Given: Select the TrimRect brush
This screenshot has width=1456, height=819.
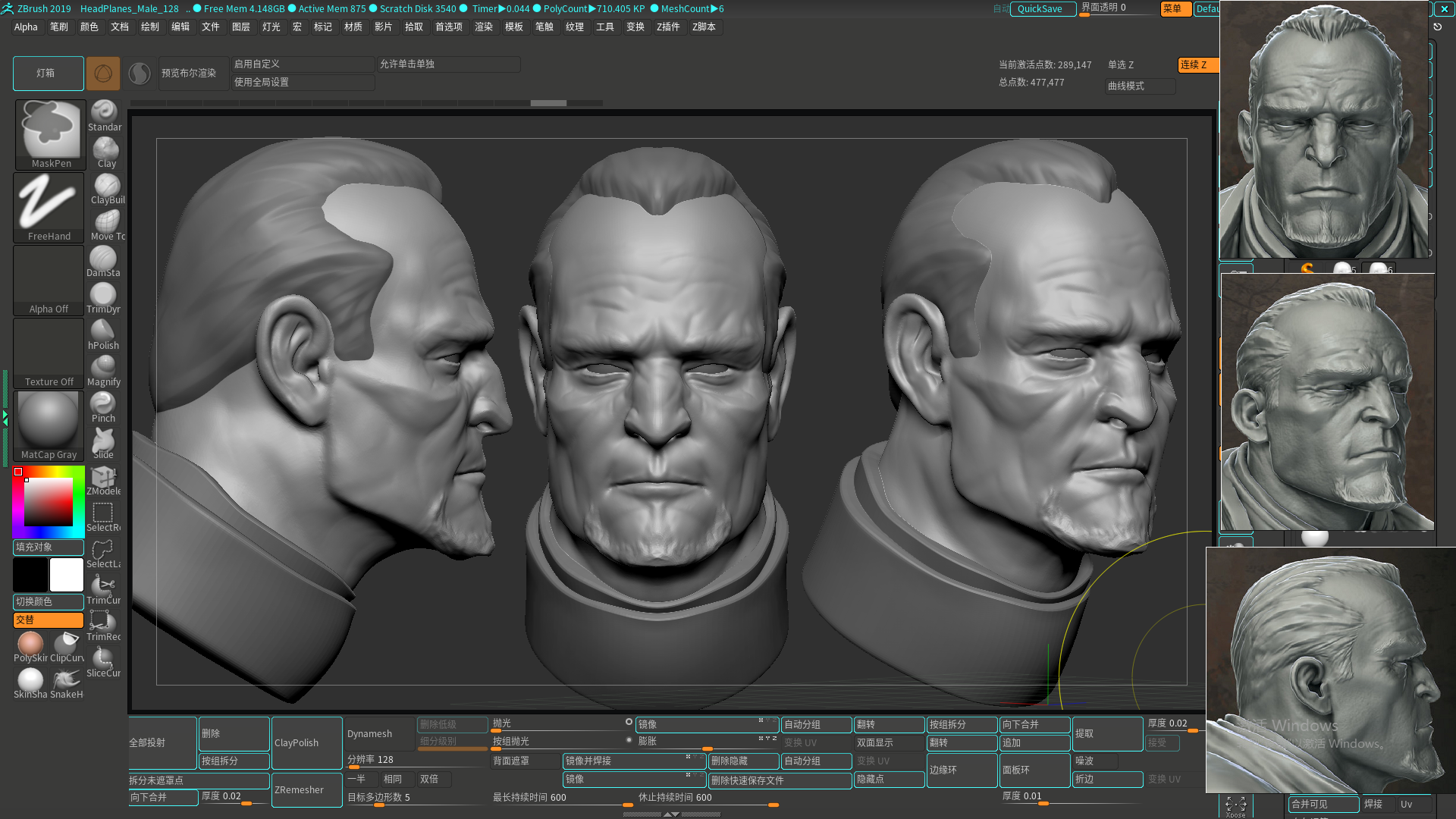Looking at the screenshot, I should (x=103, y=626).
